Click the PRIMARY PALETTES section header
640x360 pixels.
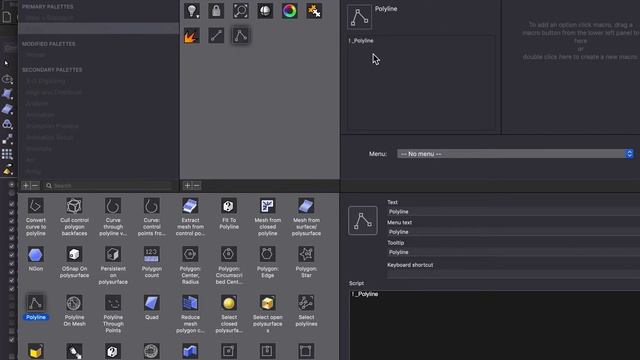(48, 7)
